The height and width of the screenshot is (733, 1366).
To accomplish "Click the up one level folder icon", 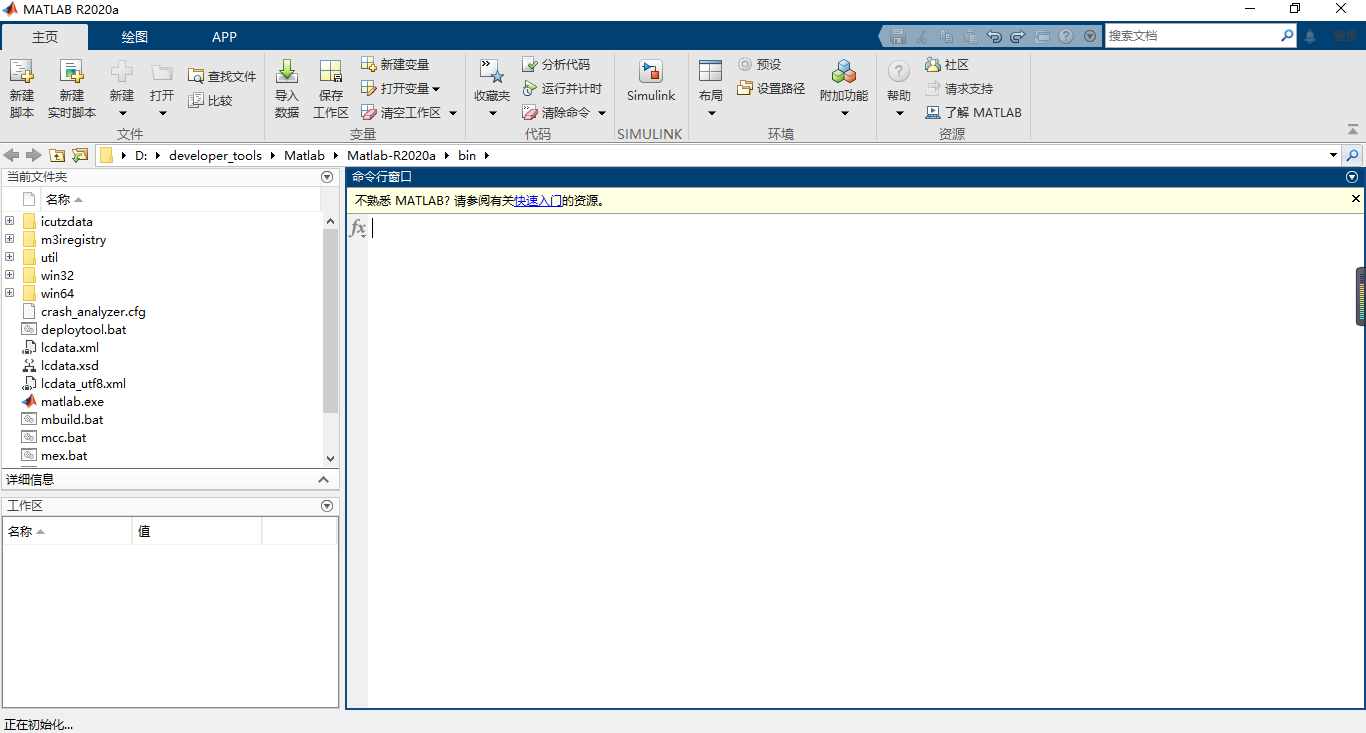I will point(57,155).
